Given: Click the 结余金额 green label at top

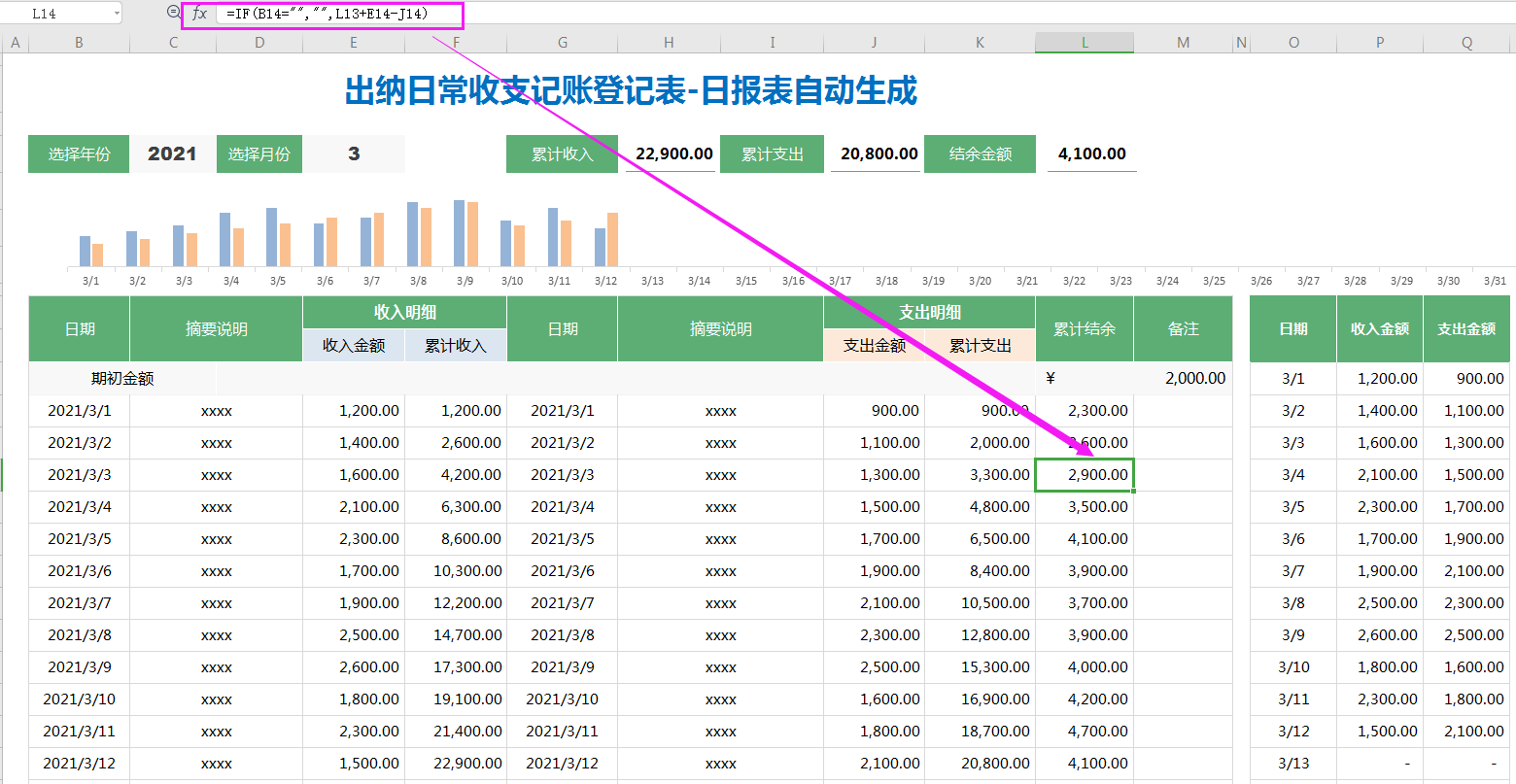Looking at the screenshot, I should point(980,153).
